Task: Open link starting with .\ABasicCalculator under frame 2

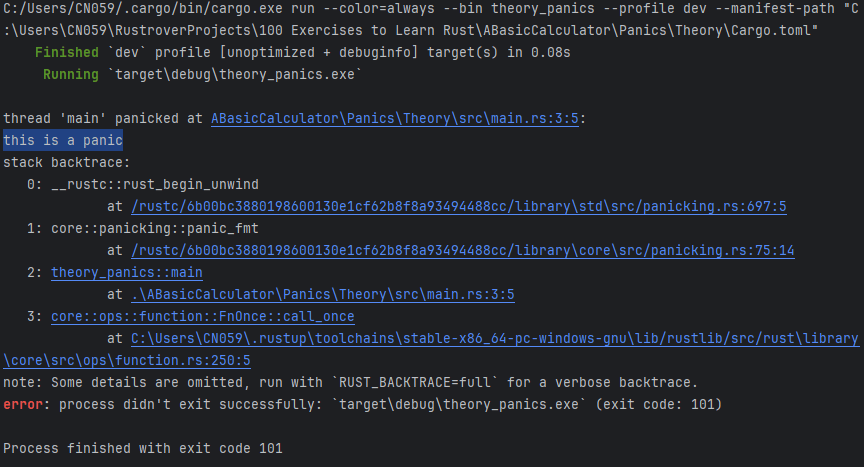Action: tap(322, 294)
